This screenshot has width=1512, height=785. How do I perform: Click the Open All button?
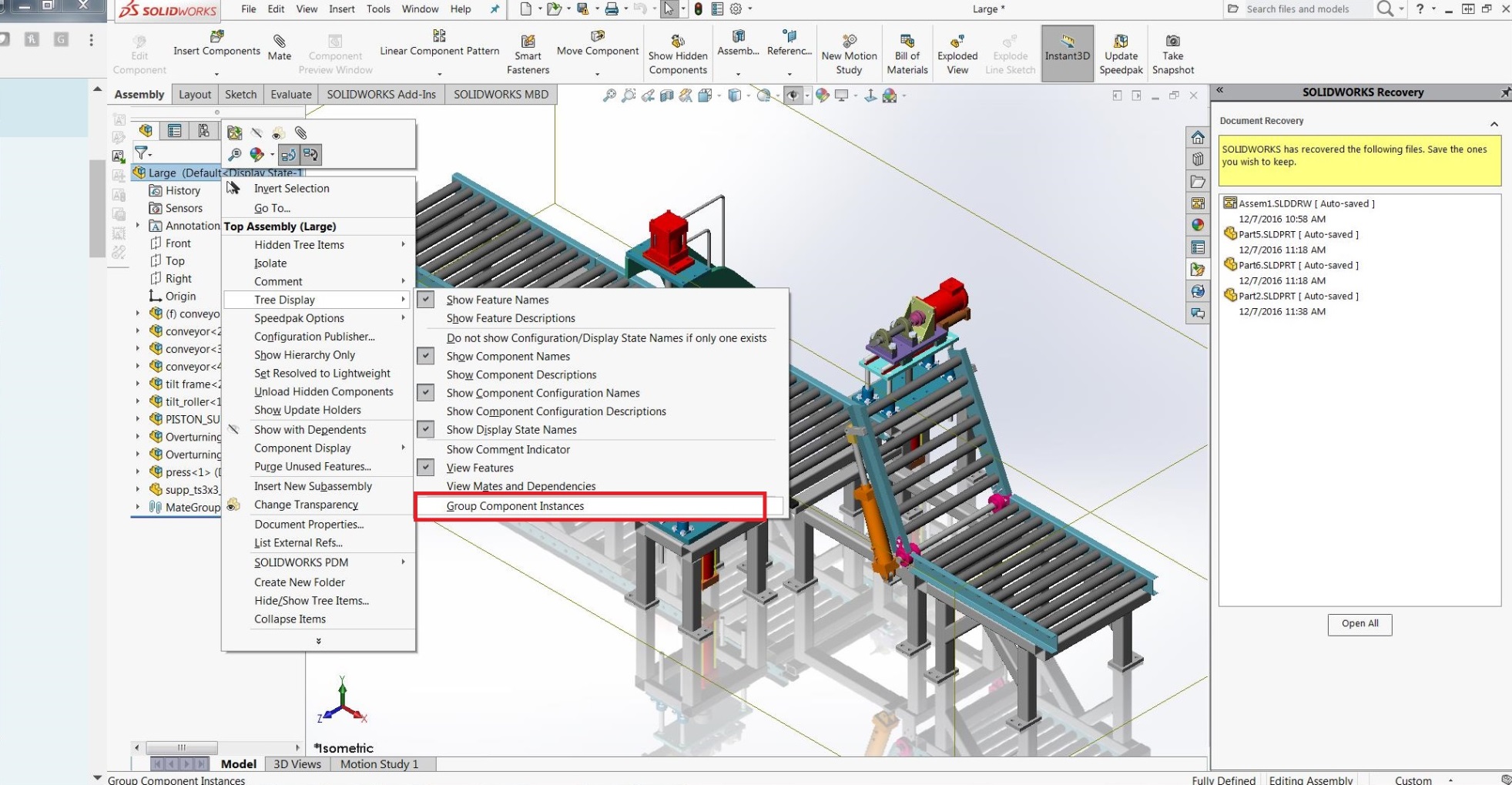(1359, 624)
